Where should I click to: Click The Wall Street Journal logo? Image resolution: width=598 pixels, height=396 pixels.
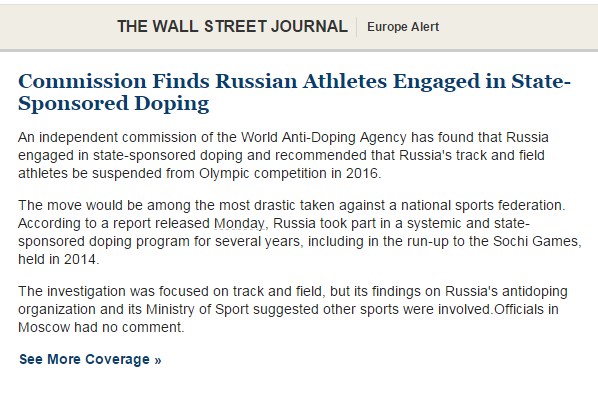pyautogui.click(x=232, y=27)
